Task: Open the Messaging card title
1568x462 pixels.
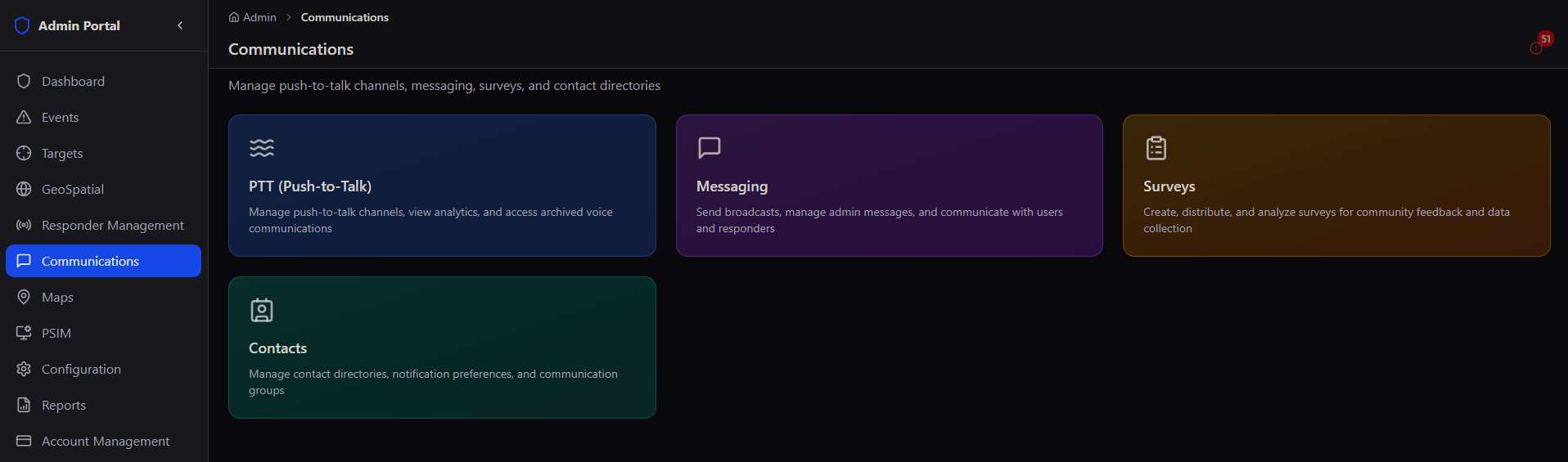Action: click(x=732, y=186)
